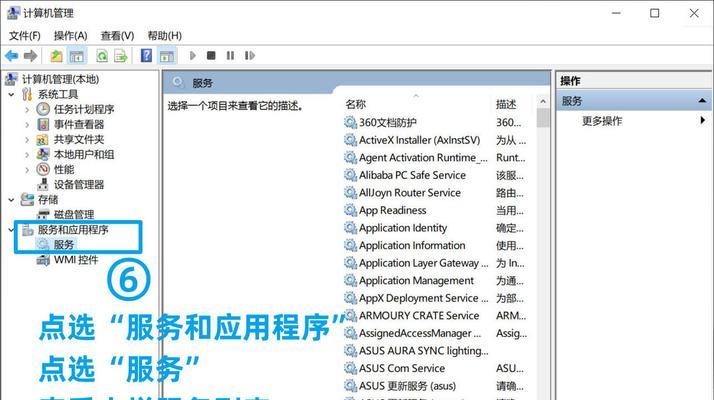Collapse 服务 section in 操作 pane
The width and height of the screenshot is (714, 400).
[702, 101]
